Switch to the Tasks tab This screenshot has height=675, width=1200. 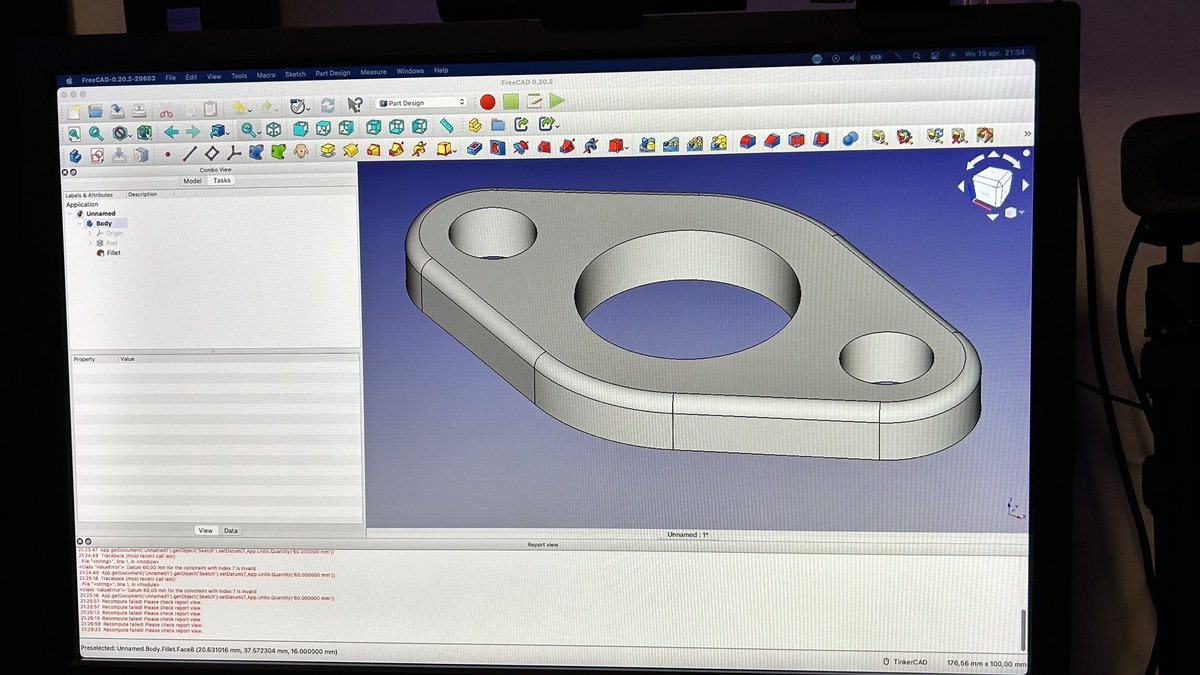(x=222, y=180)
